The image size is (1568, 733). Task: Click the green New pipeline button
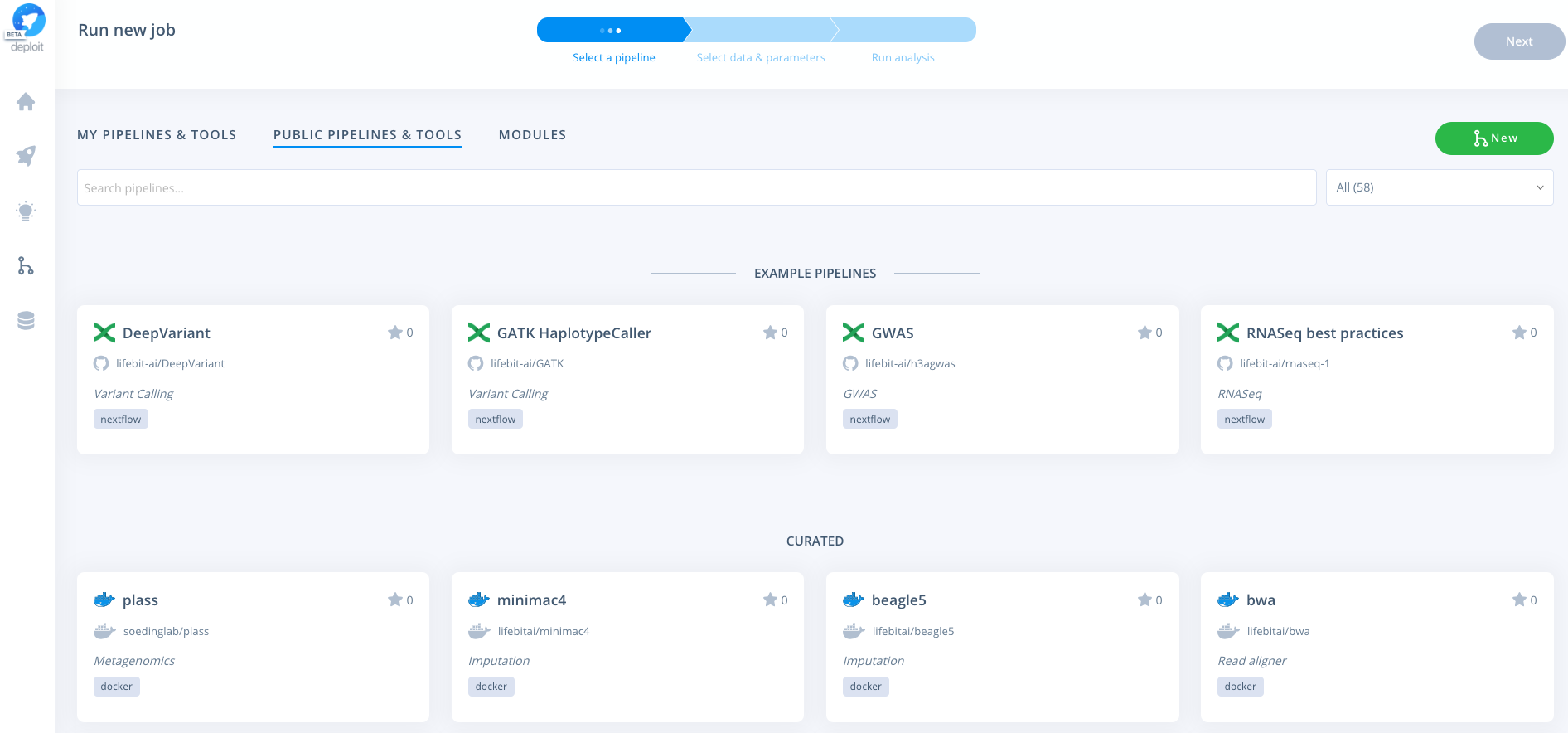1494,138
